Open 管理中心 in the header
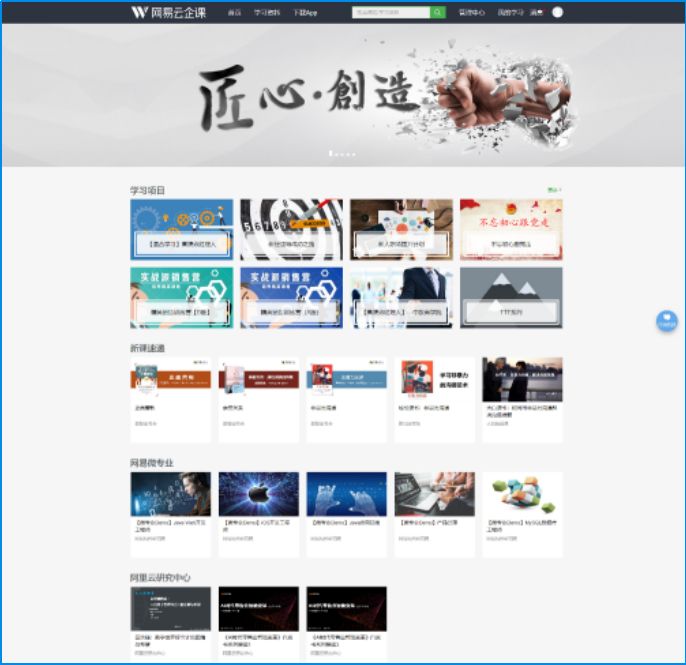Image resolution: width=686 pixels, height=665 pixels. point(471,13)
